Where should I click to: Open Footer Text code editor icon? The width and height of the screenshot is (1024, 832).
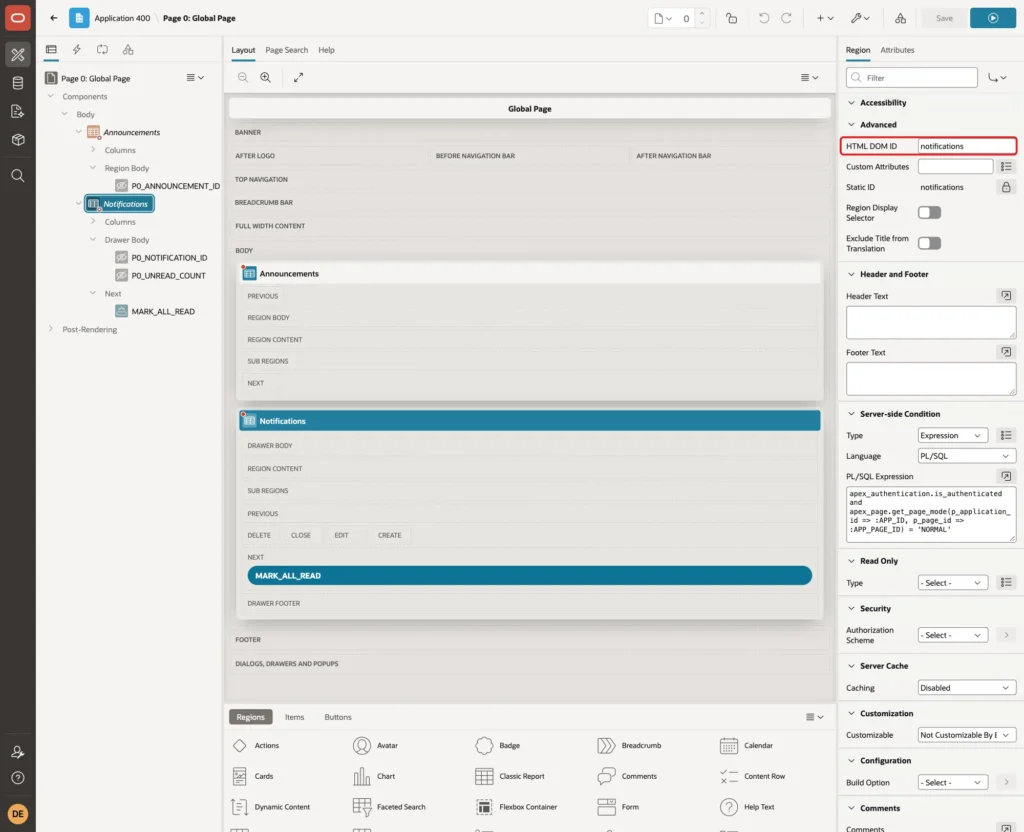[x=1006, y=352]
